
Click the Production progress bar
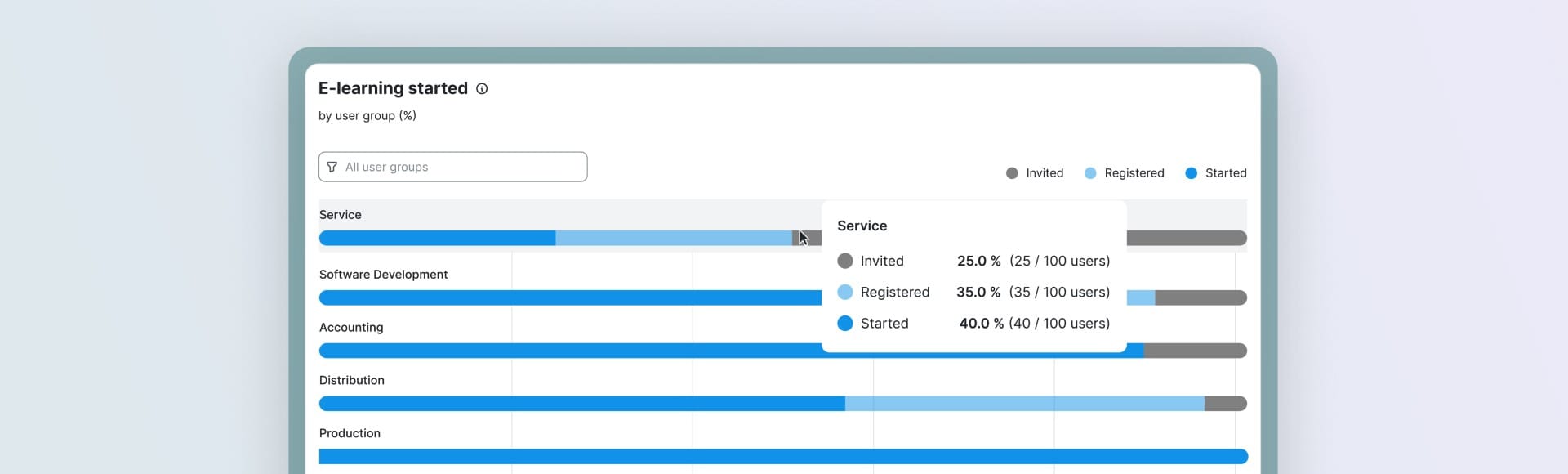point(782,456)
